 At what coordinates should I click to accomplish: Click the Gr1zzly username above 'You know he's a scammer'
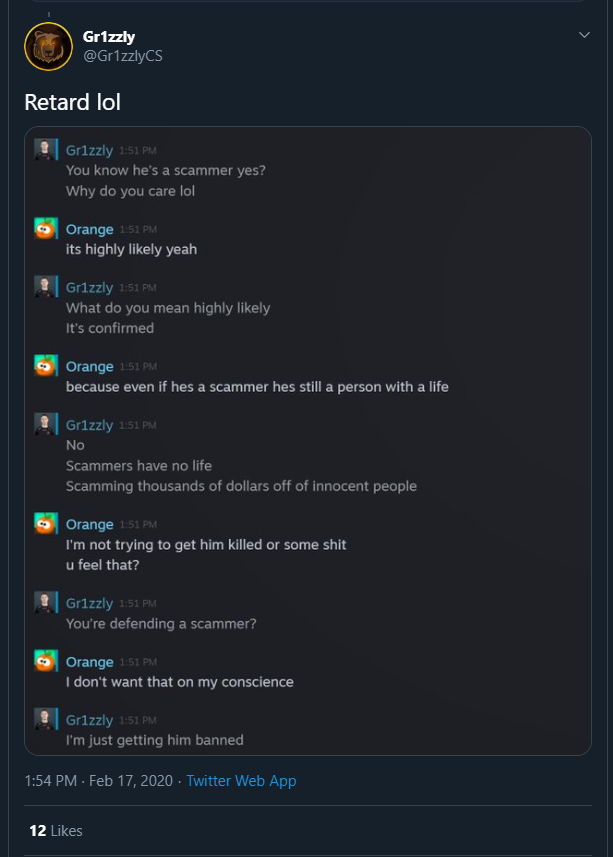click(x=90, y=150)
